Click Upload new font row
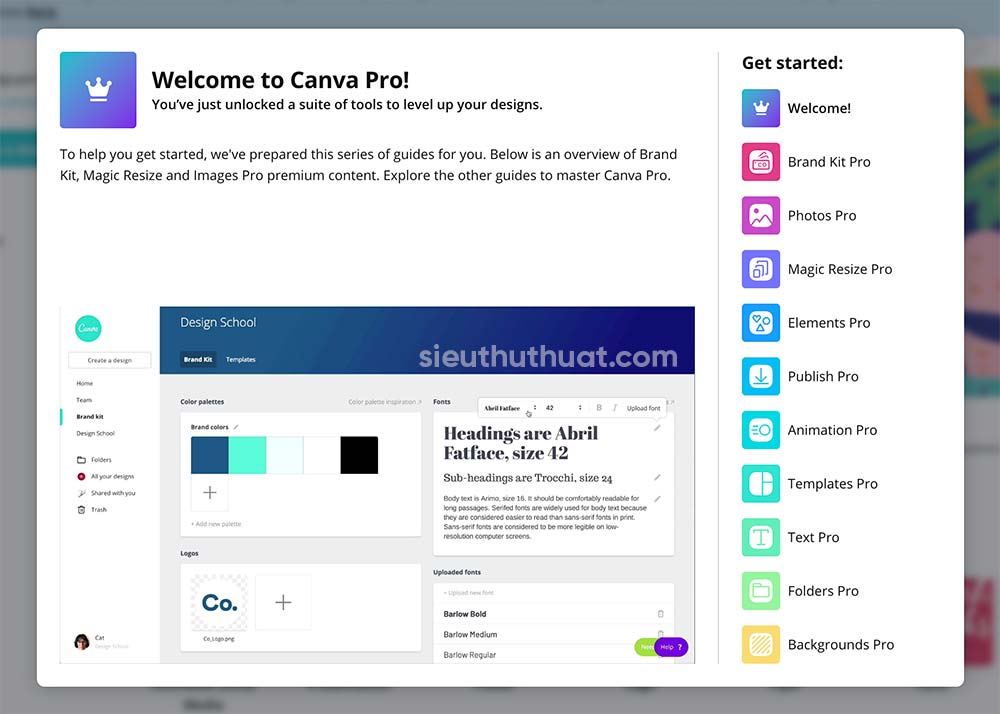The height and width of the screenshot is (714, 1000). [x=553, y=593]
